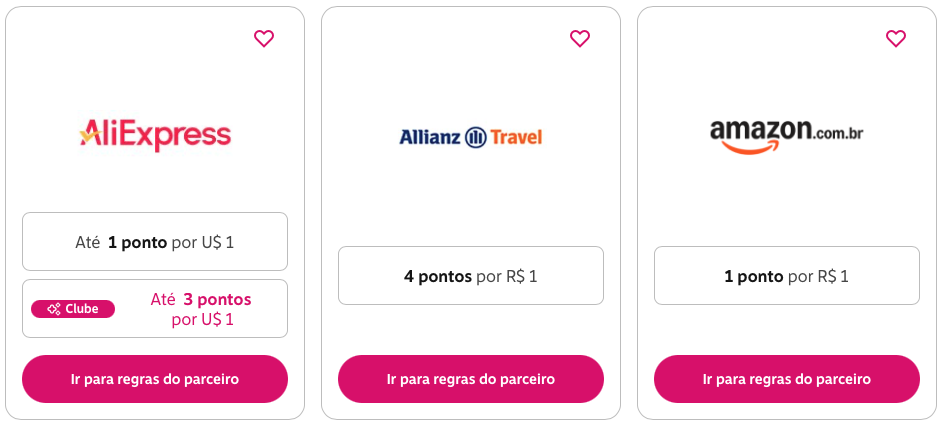Click Amazon's "1 ponto por R$ 1" box
943x429 pixels.
[x=787, y=276]
